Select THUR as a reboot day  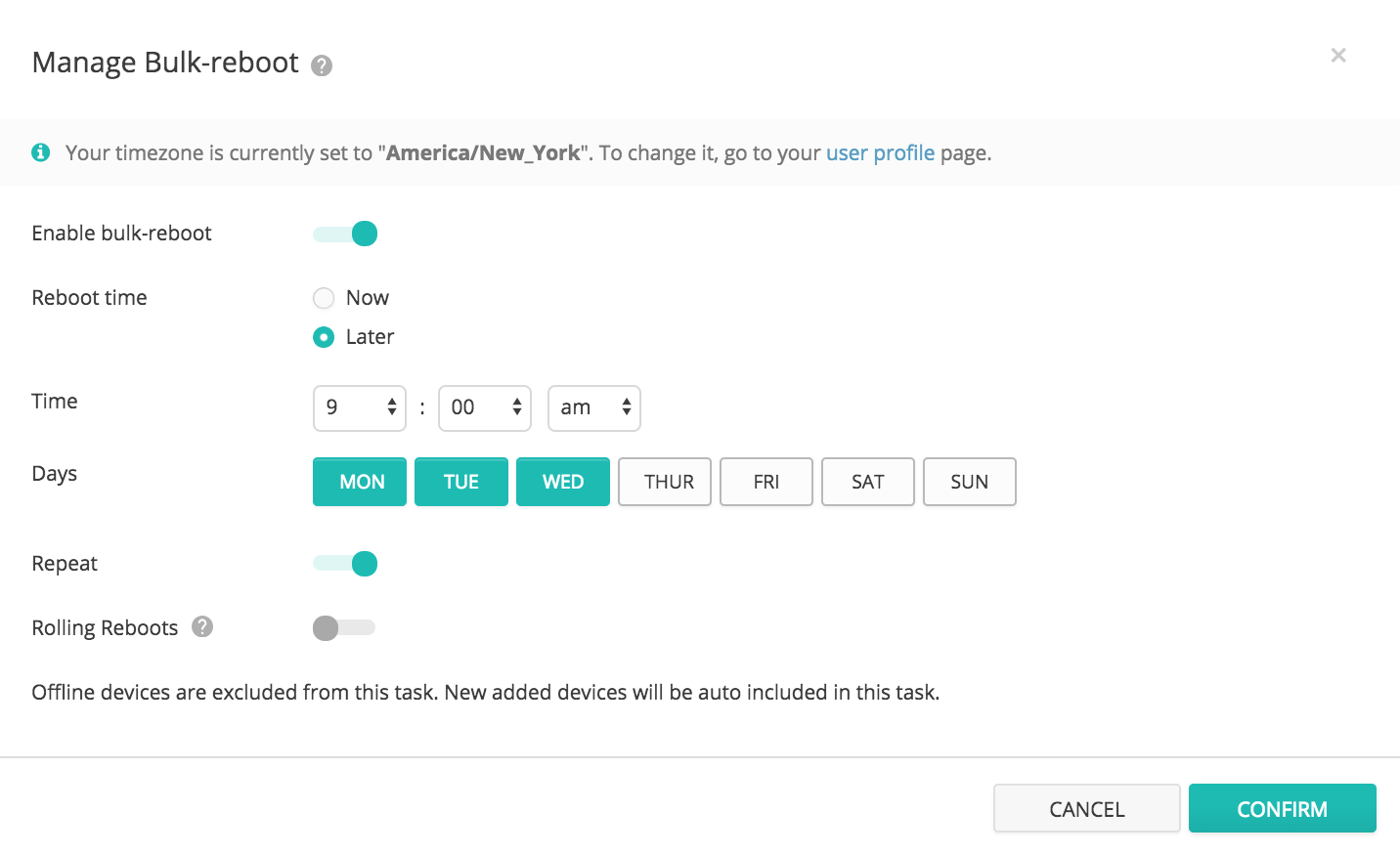point(665,482)
